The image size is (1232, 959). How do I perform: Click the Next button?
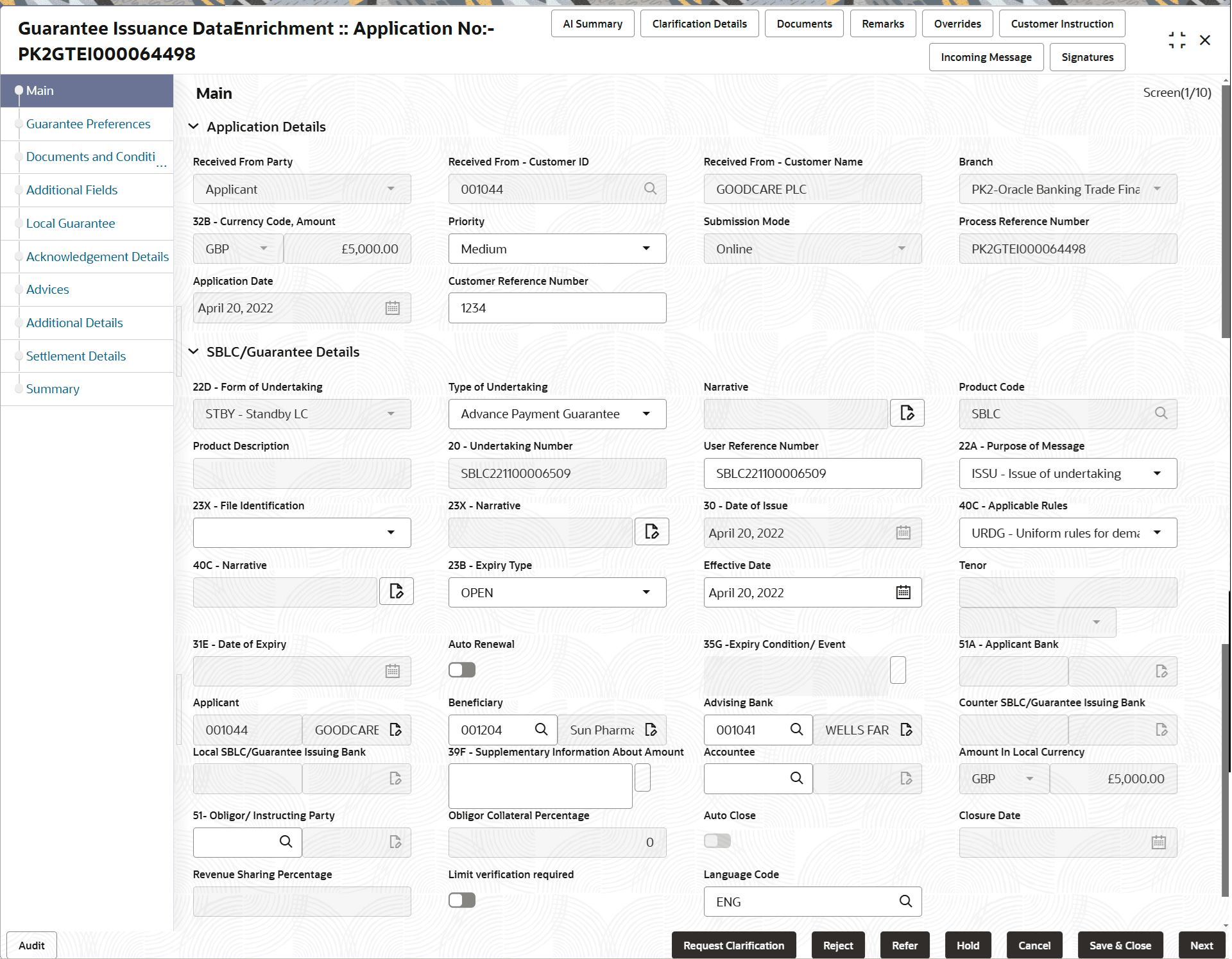point(1201,945)
